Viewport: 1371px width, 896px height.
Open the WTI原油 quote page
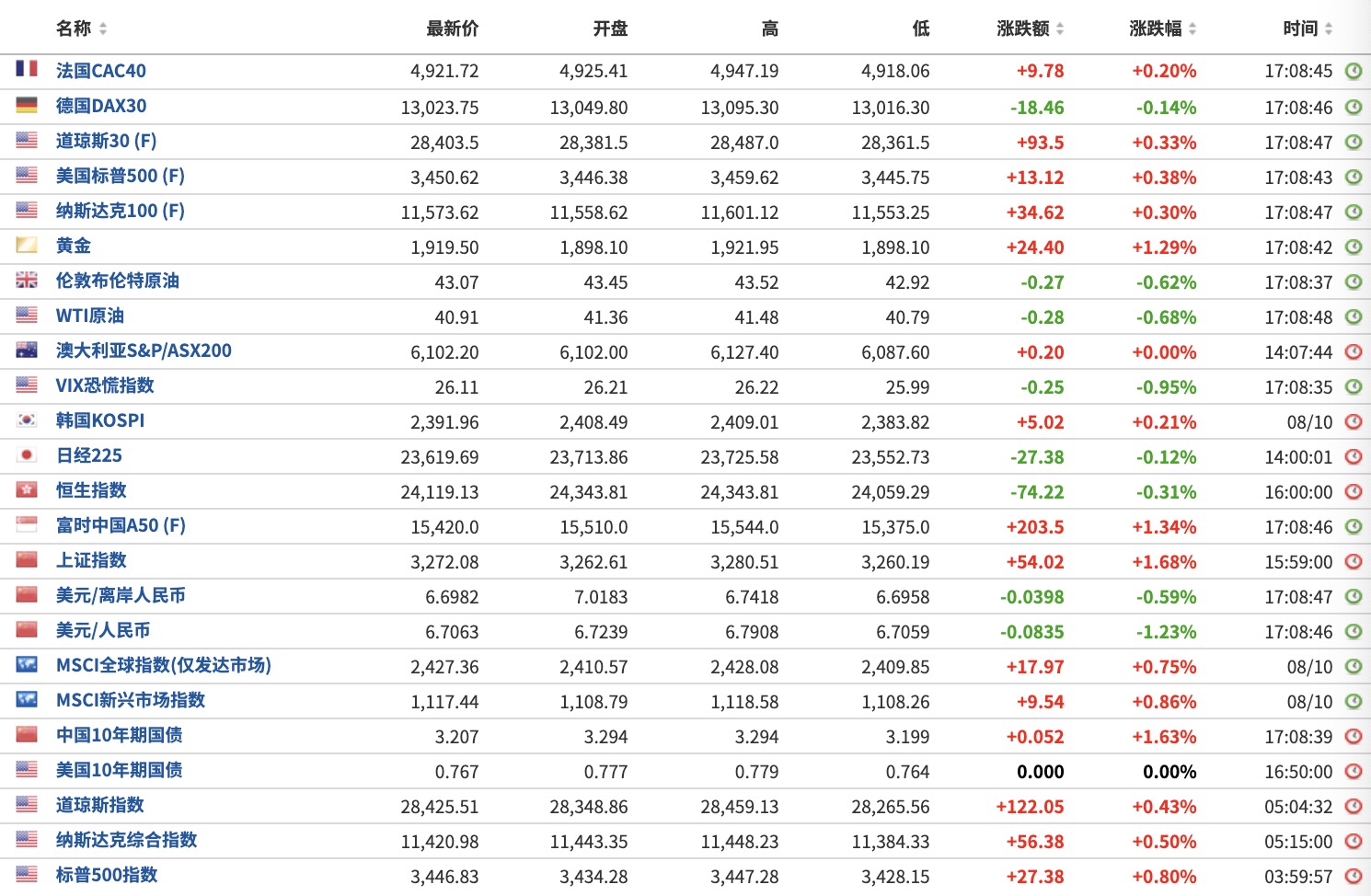89,316
